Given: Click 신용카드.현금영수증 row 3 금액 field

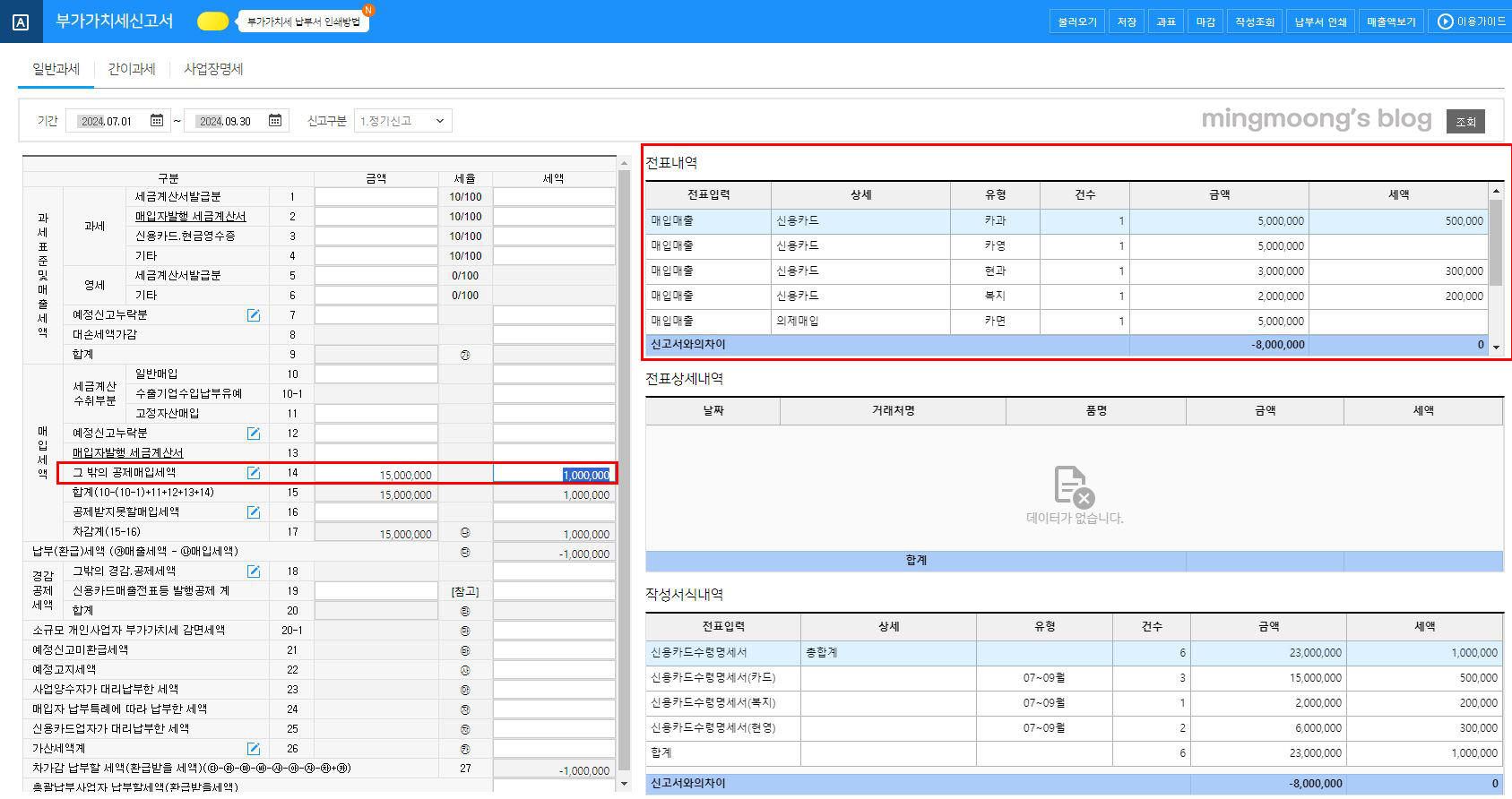Looking at the screenshot, I should pos(376,236).
